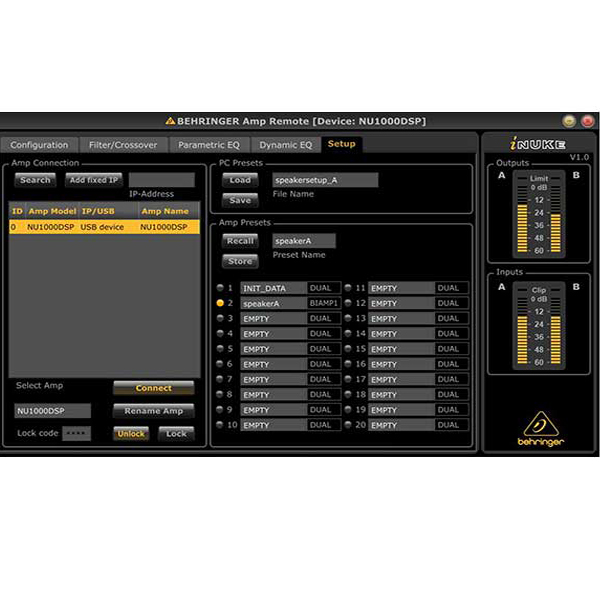Screen dimensions: 600x600
Task: Click the Connect button
Action: (x=154, y=388)
